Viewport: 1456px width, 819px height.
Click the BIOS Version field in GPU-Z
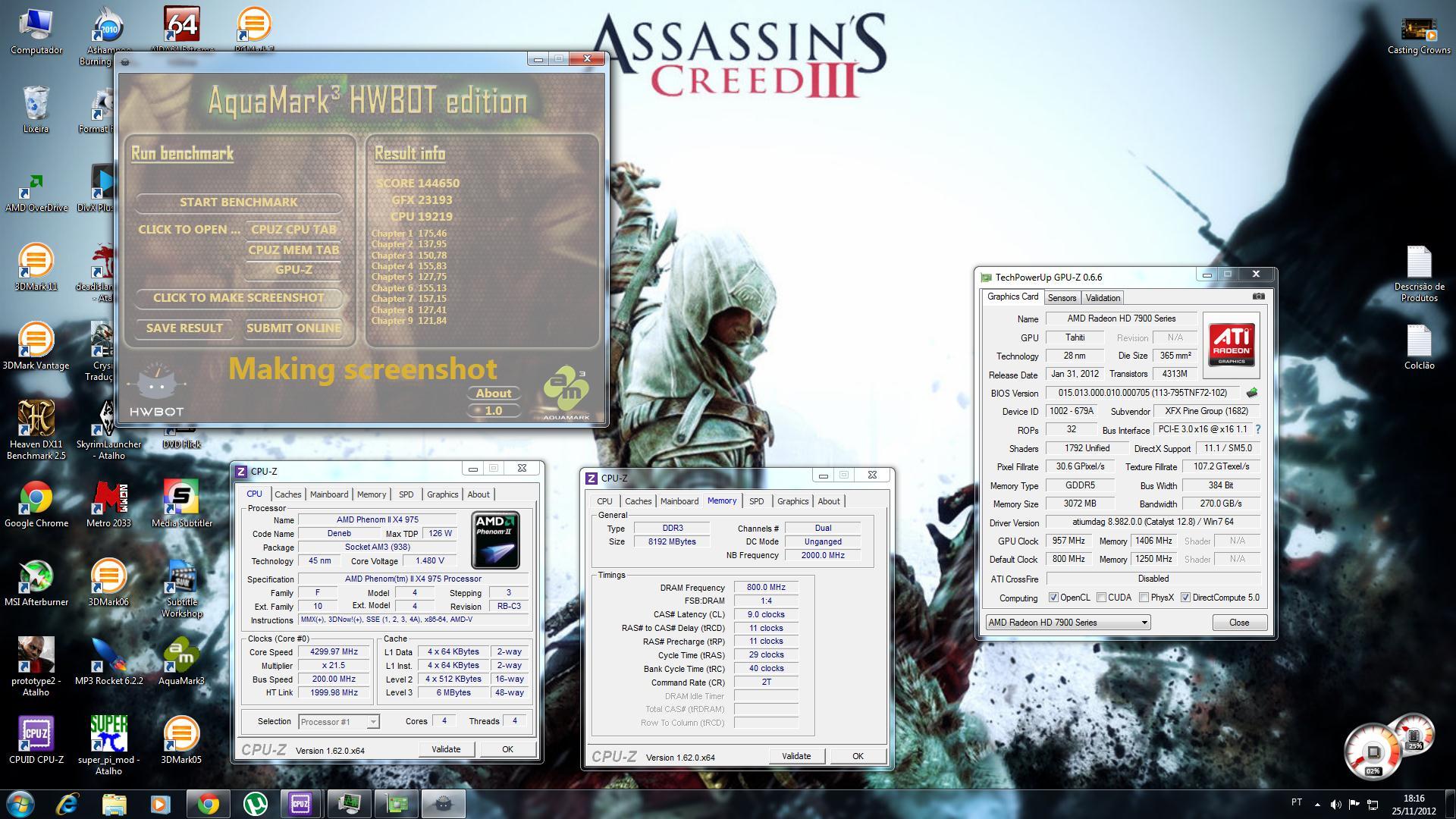1144,393
